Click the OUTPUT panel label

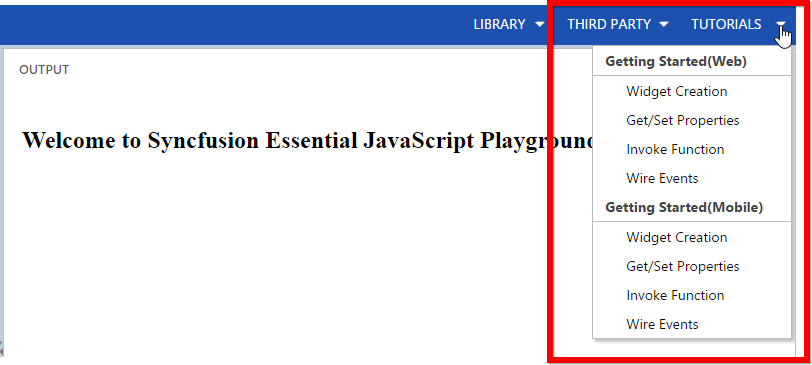click(x=44, y=70)
